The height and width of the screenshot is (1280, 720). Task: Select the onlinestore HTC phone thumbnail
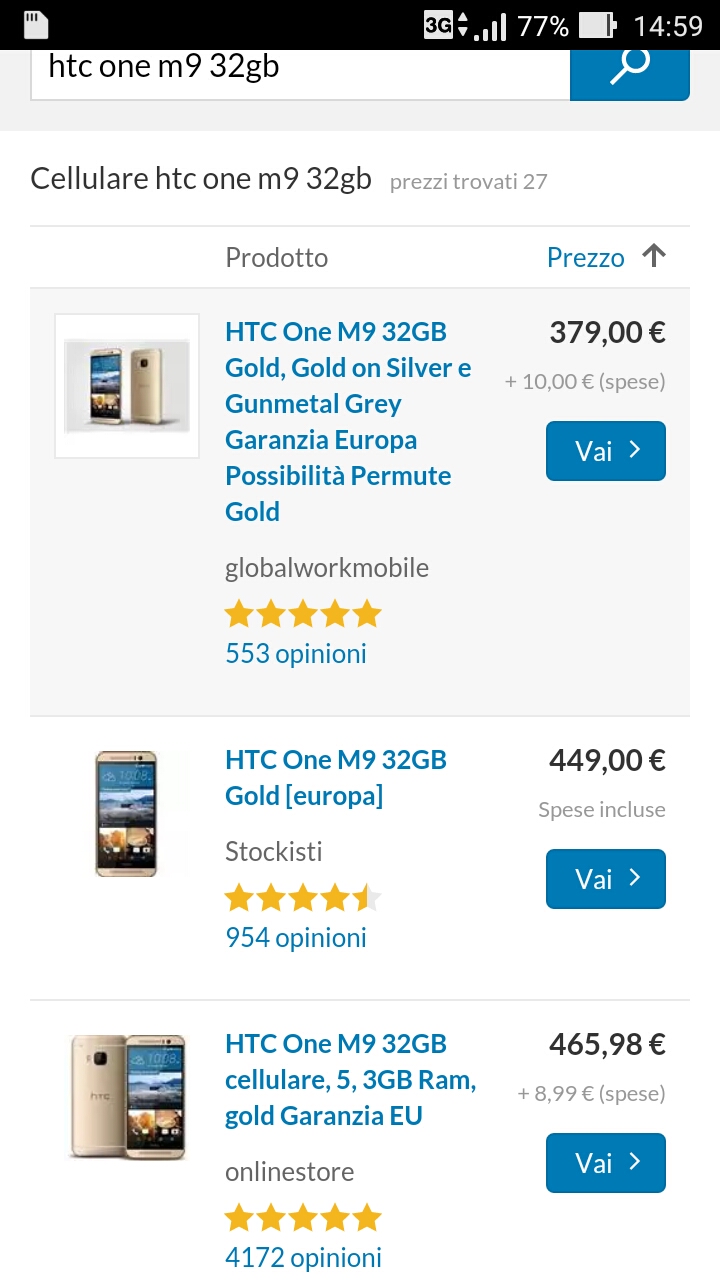127,1096
